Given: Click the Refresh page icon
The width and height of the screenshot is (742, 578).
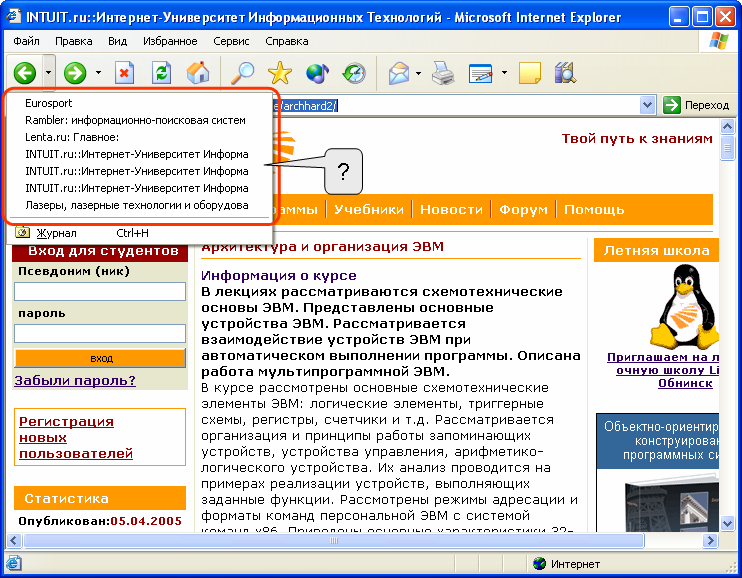Looking at the screenshot, I should pos(161,73).
